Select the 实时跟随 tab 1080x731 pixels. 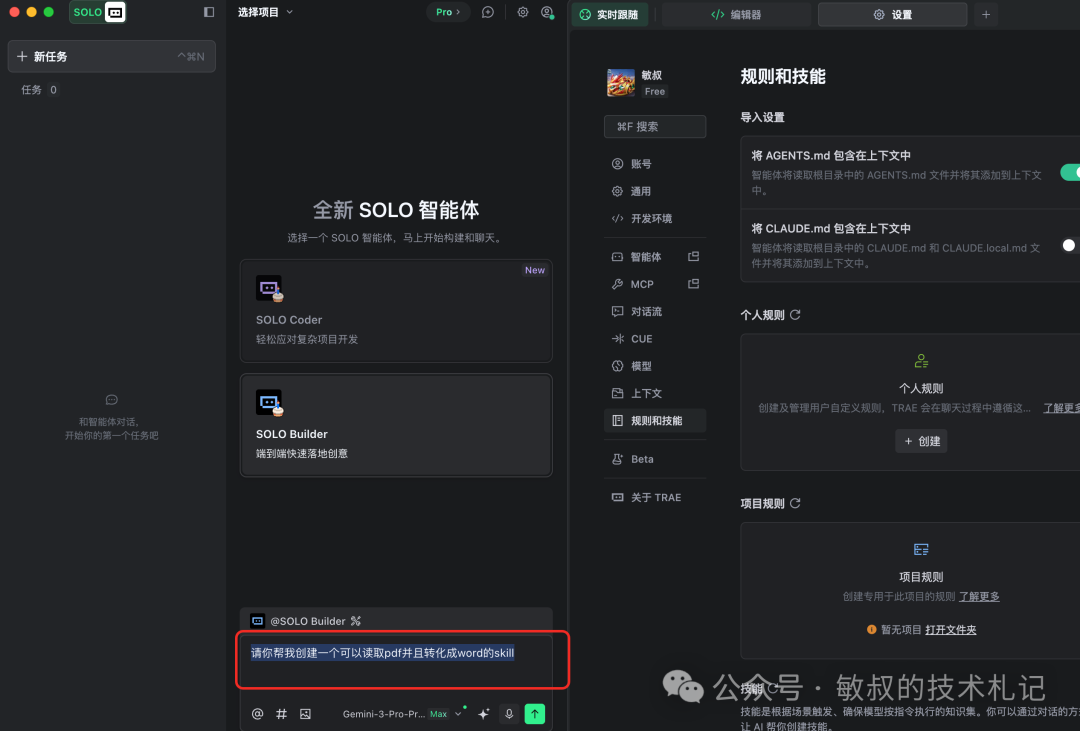point(611,14)
